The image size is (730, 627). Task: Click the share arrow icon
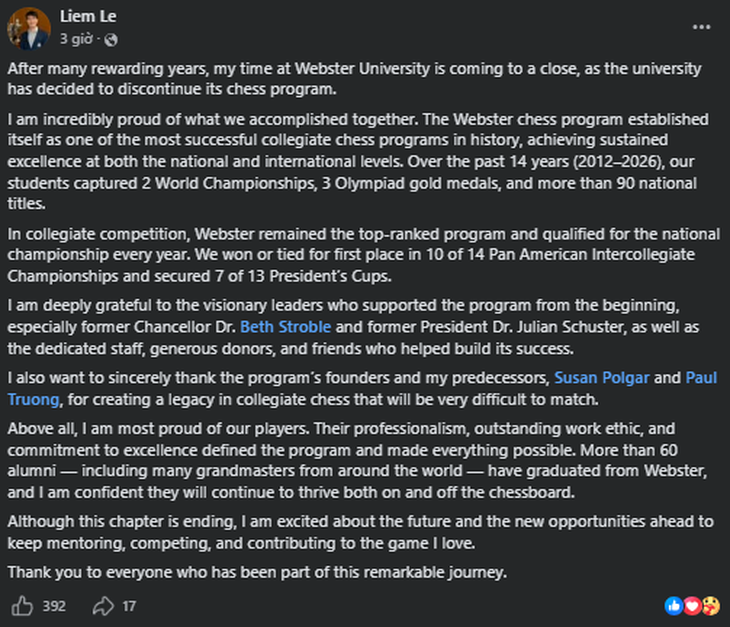coord(103,606)
